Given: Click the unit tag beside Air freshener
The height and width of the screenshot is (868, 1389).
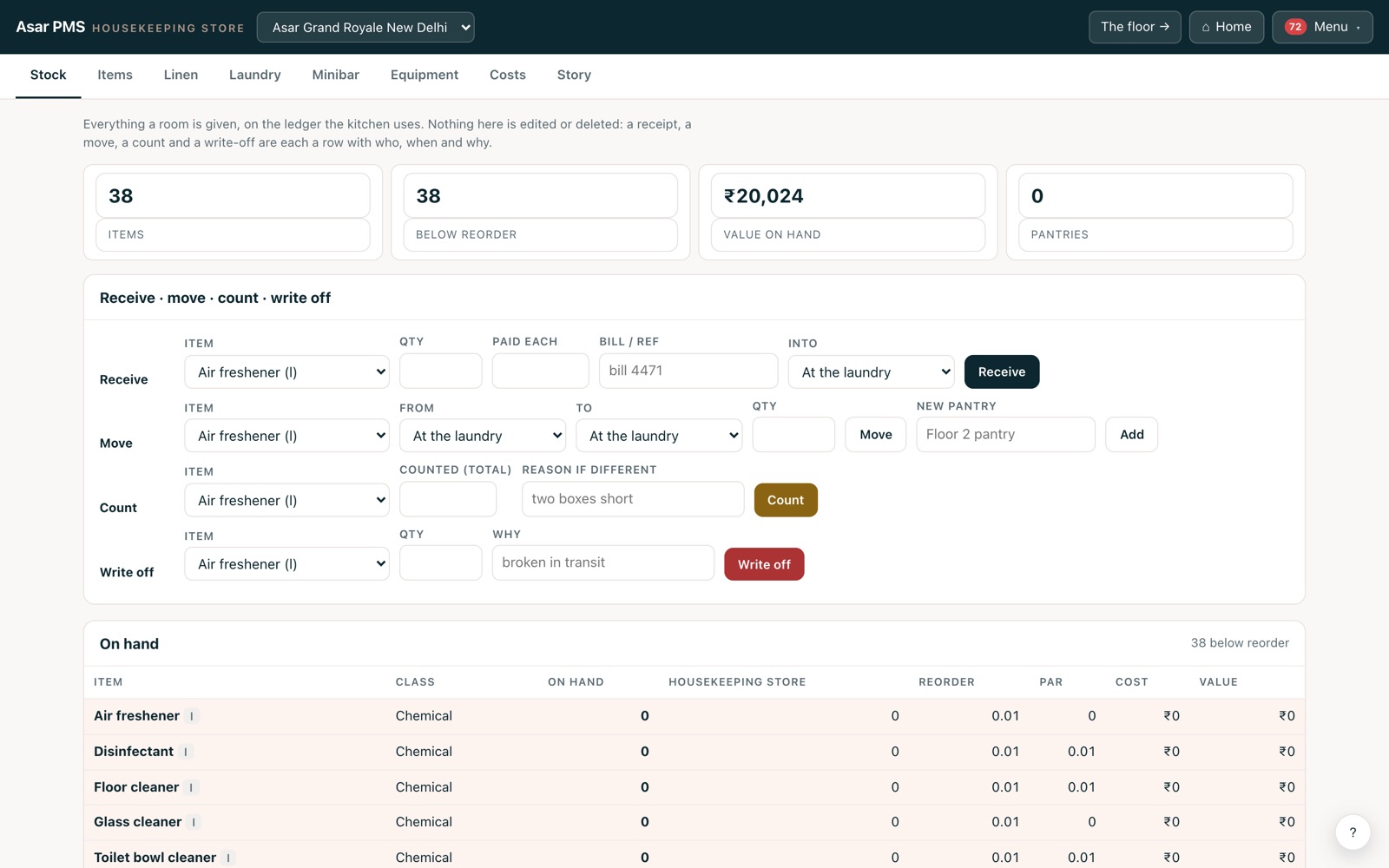Looking at the screenshot, I should [192, 716].
